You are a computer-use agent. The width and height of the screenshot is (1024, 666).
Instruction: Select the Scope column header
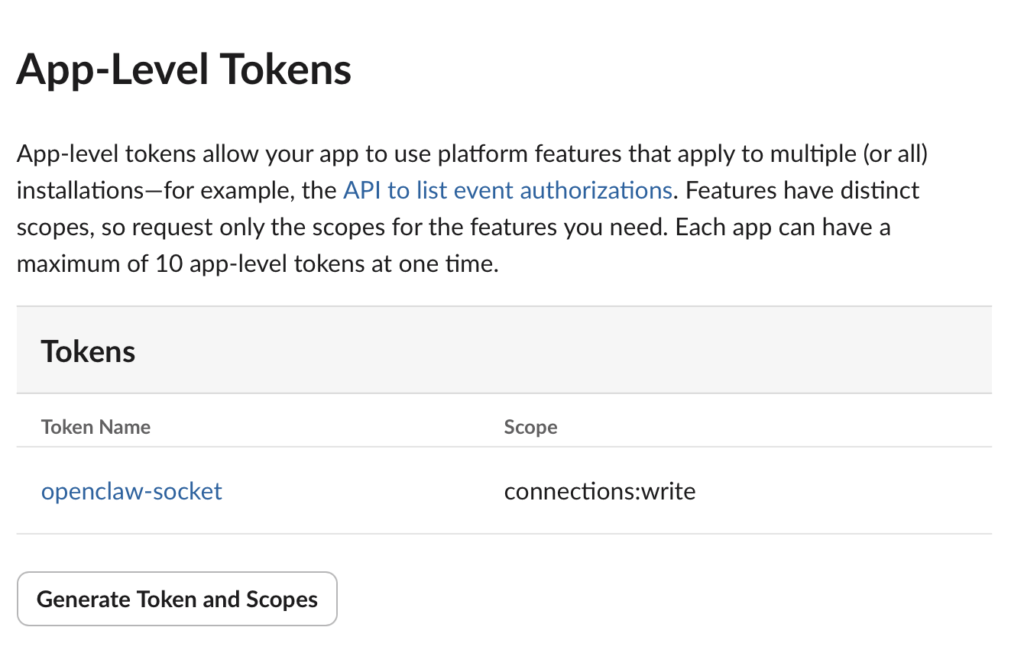point(530,427)
